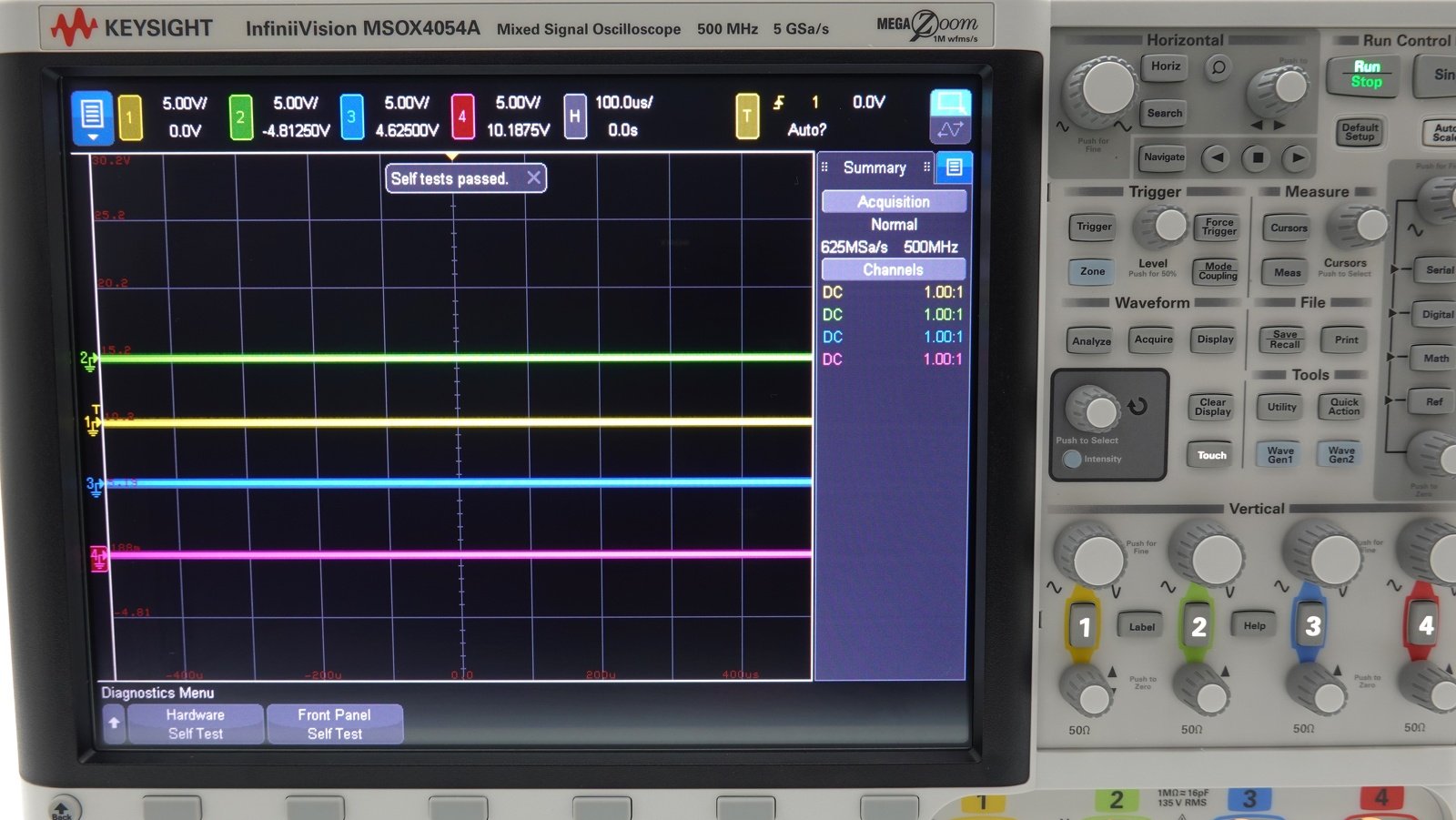Select channel 4 red badge on screen
The width and height of the screenshot is (1456, 820).
coord(462,117)
